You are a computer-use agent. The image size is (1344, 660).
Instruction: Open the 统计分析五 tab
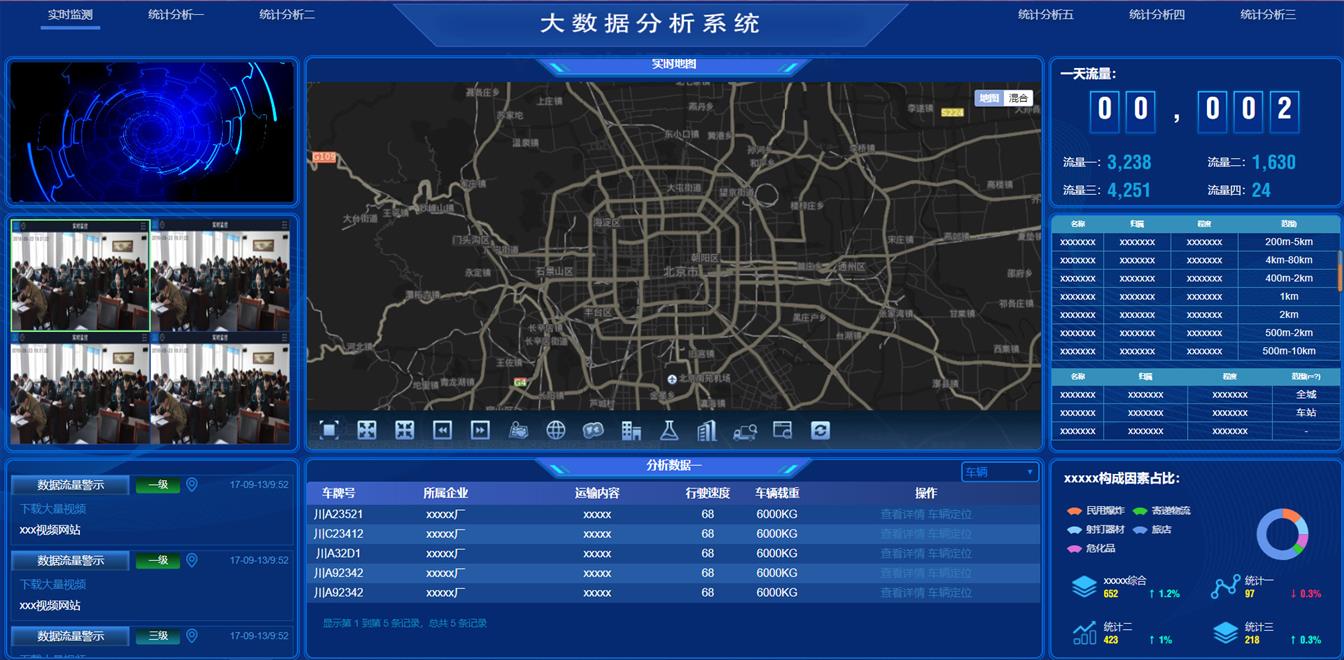[1046, 15]
